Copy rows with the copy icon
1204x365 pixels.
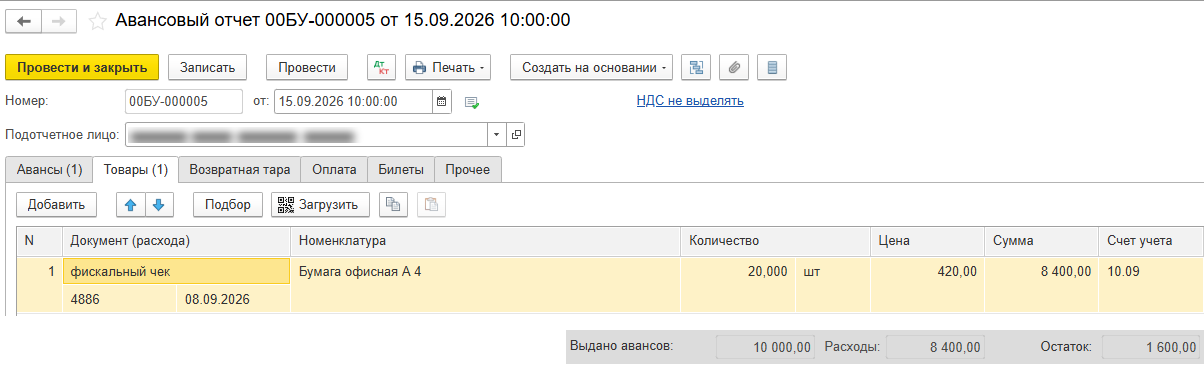click(x=394, y=204)
